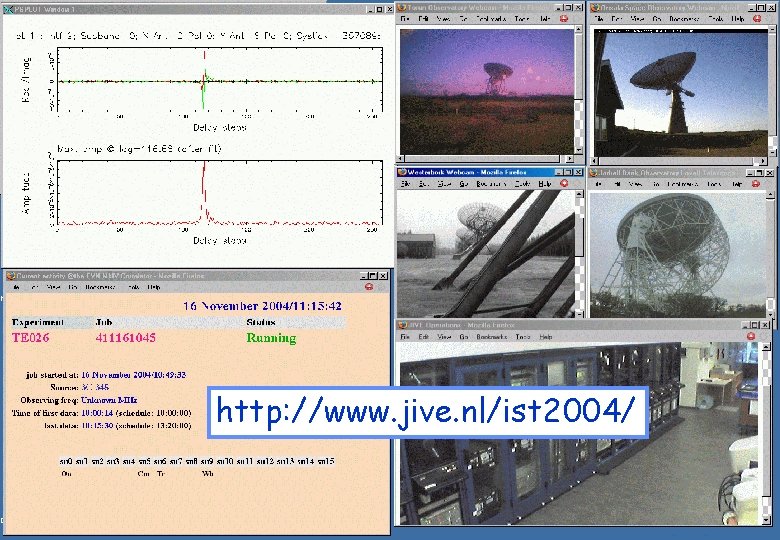This screenshot has width=780, height=540.
Task: Click red stop icon in Westerbork Webcam window
Action: tap(564, 183)
